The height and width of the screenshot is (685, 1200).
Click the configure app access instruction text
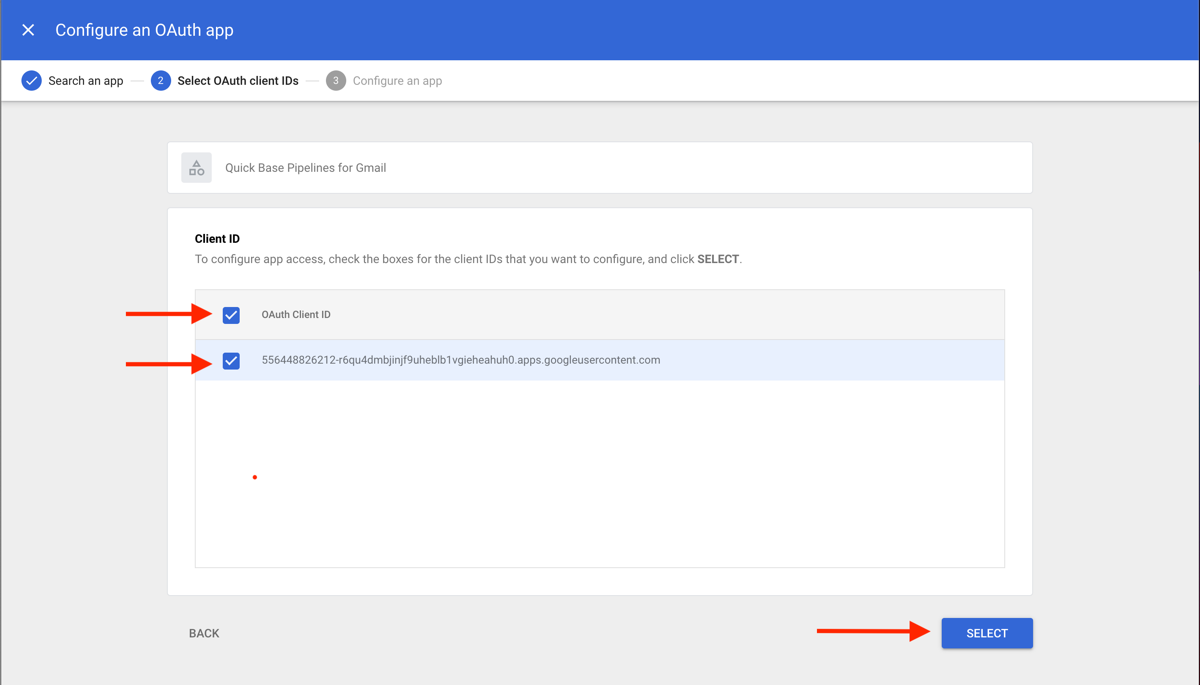(x=468, y=259)
